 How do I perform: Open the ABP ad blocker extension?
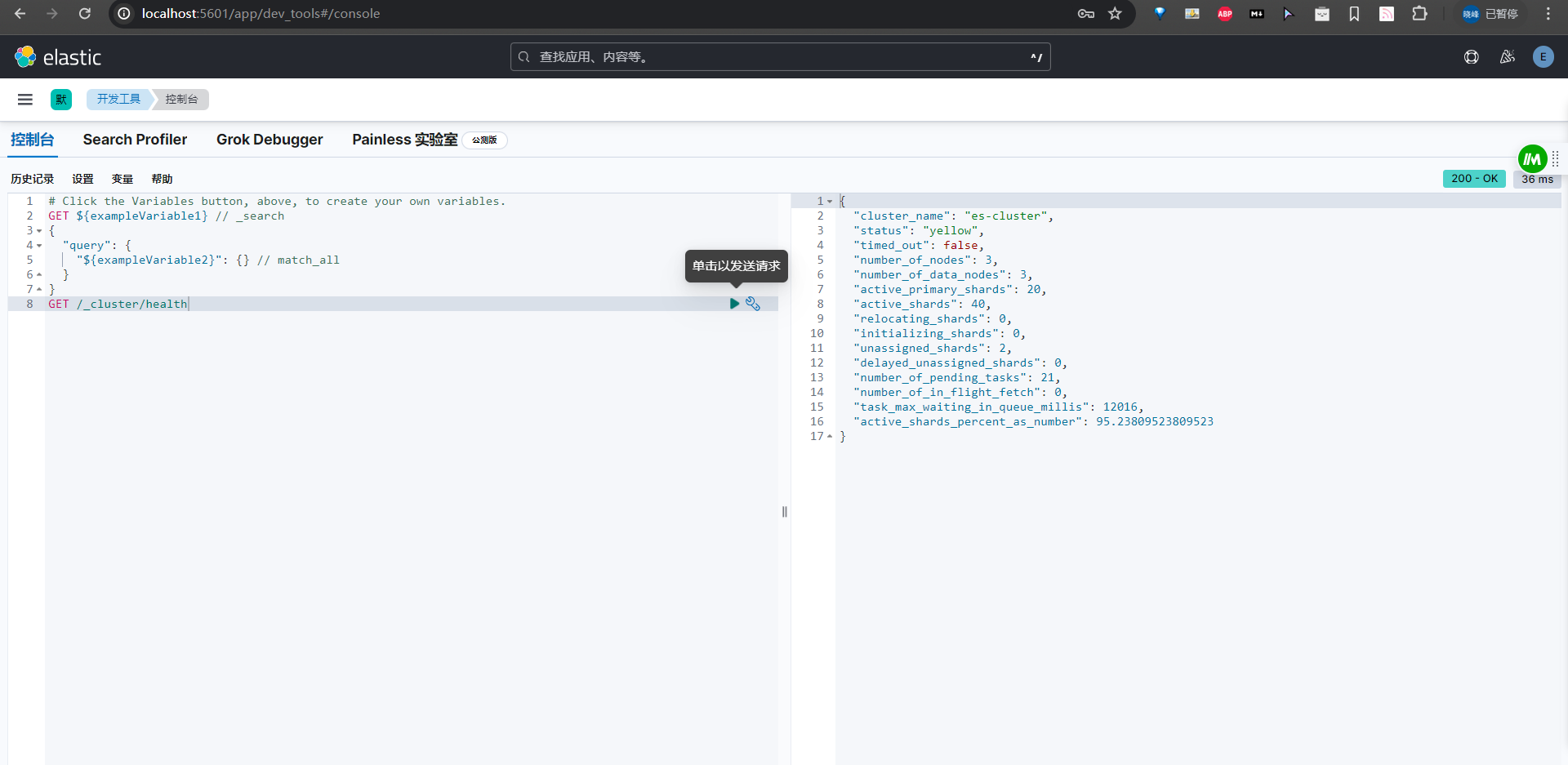[1225, 14]
